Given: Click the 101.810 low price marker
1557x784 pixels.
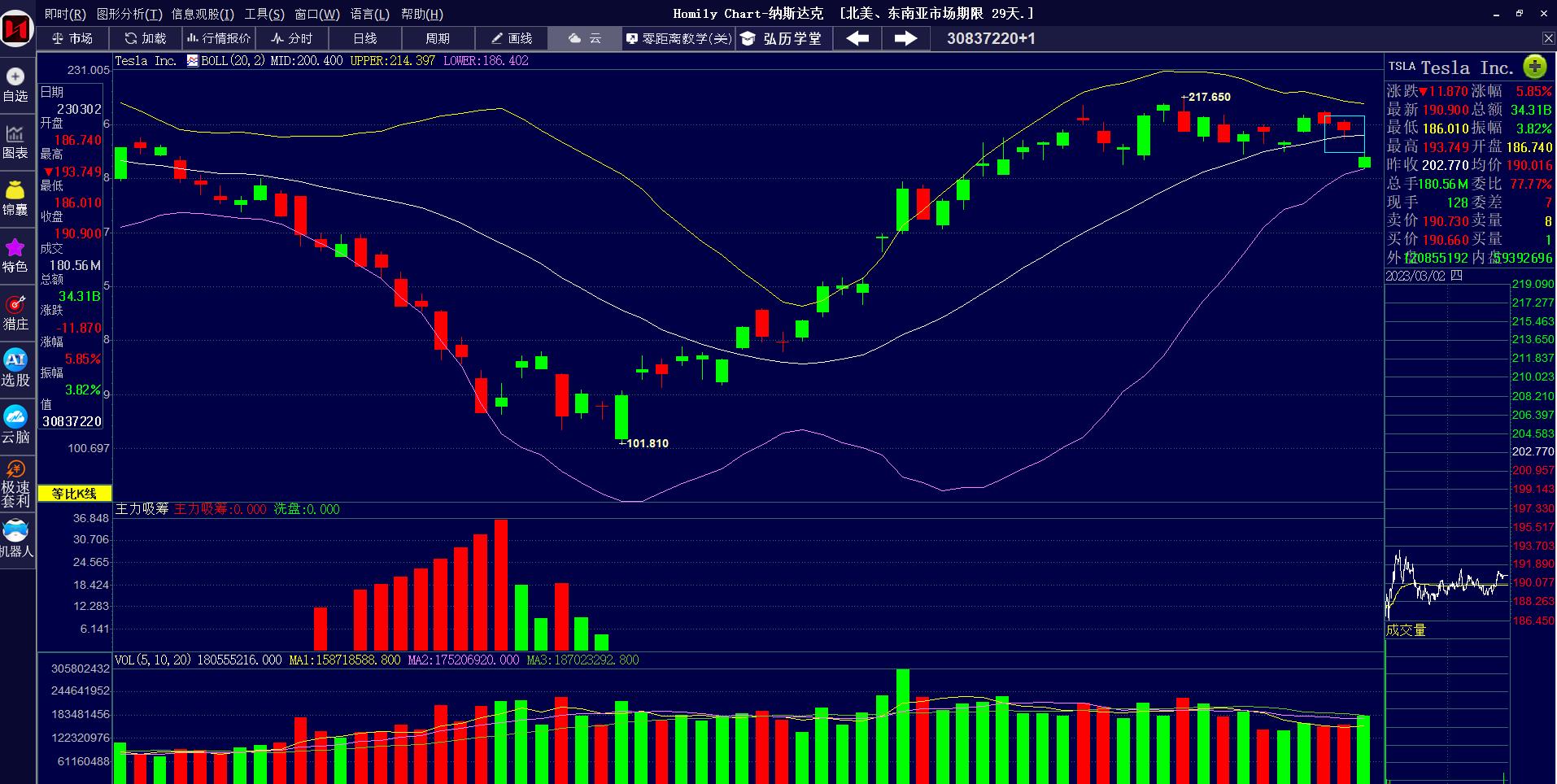Looking at the screenshot, I should point(643,443).
